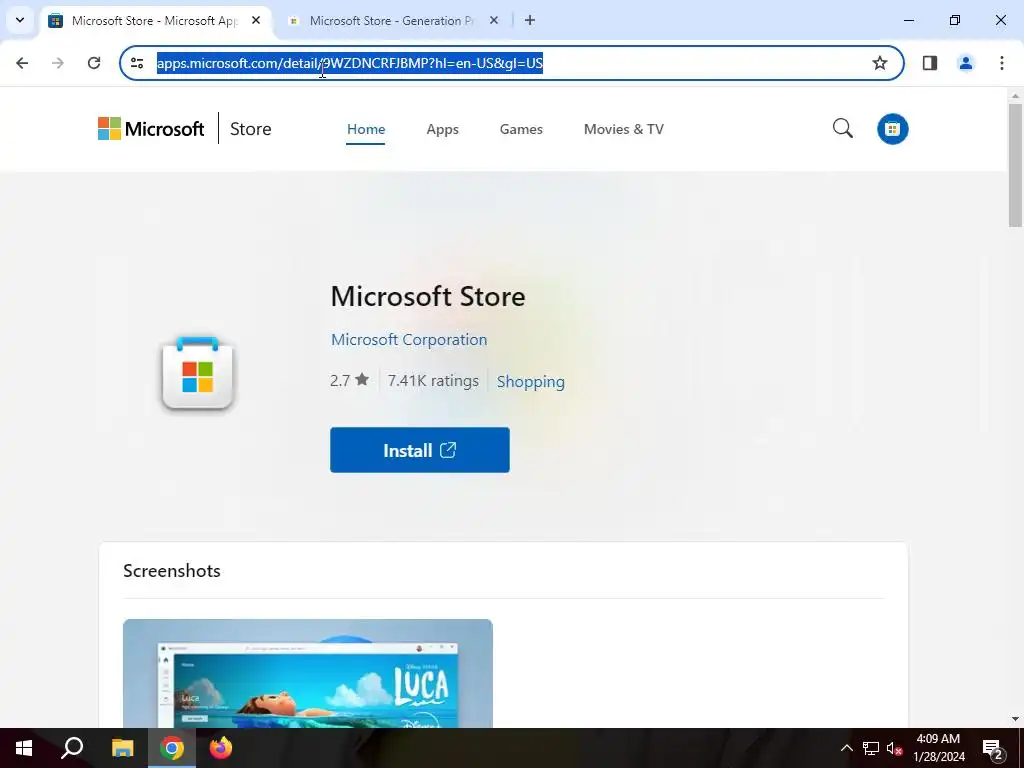Launch Firefox from the taskbar
The height and width of the screenshot is (768, 1024).
click(221, 748)
